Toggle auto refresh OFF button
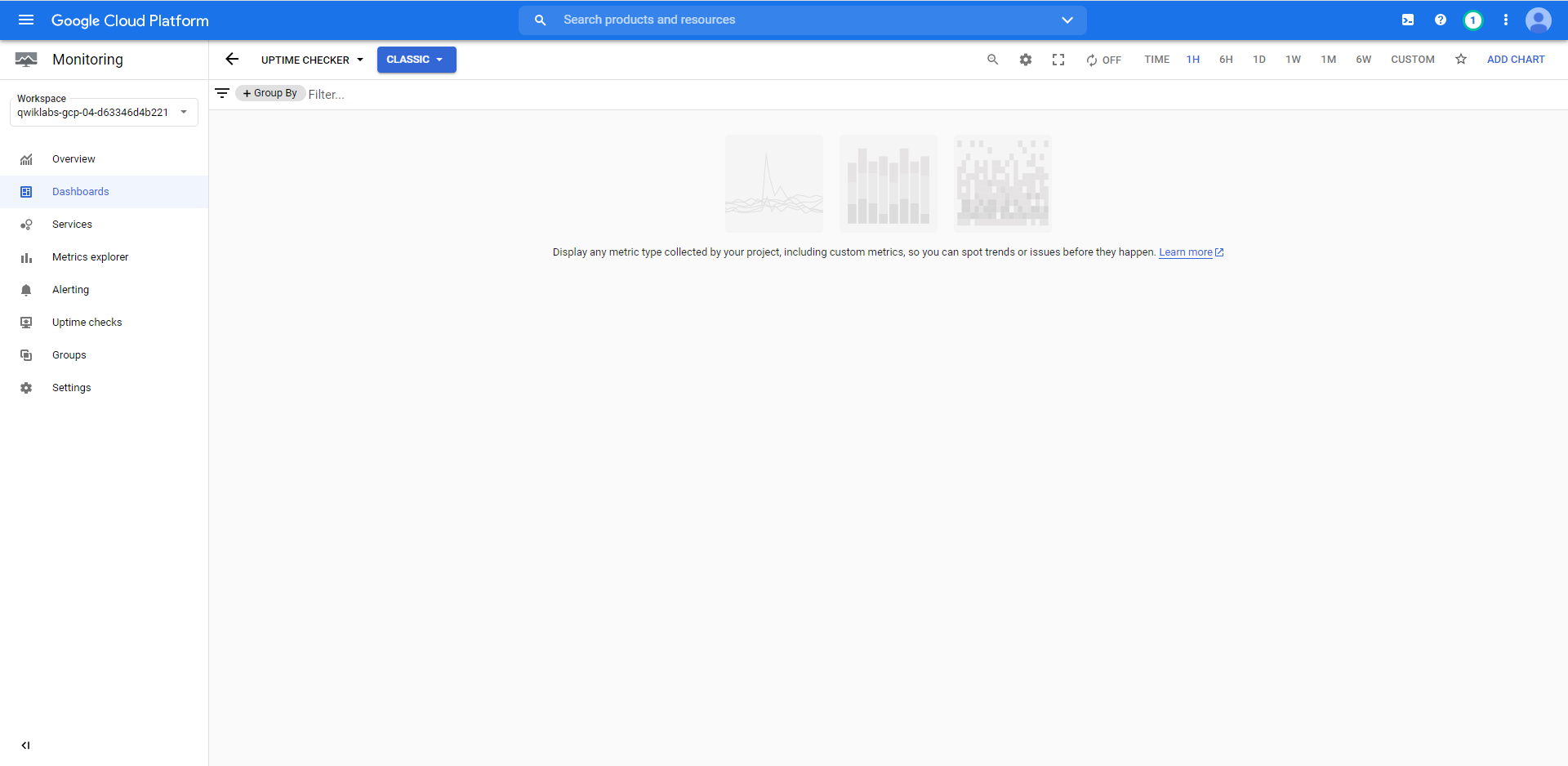The width and height of the screenshot is (1568, 766). 1103,60
